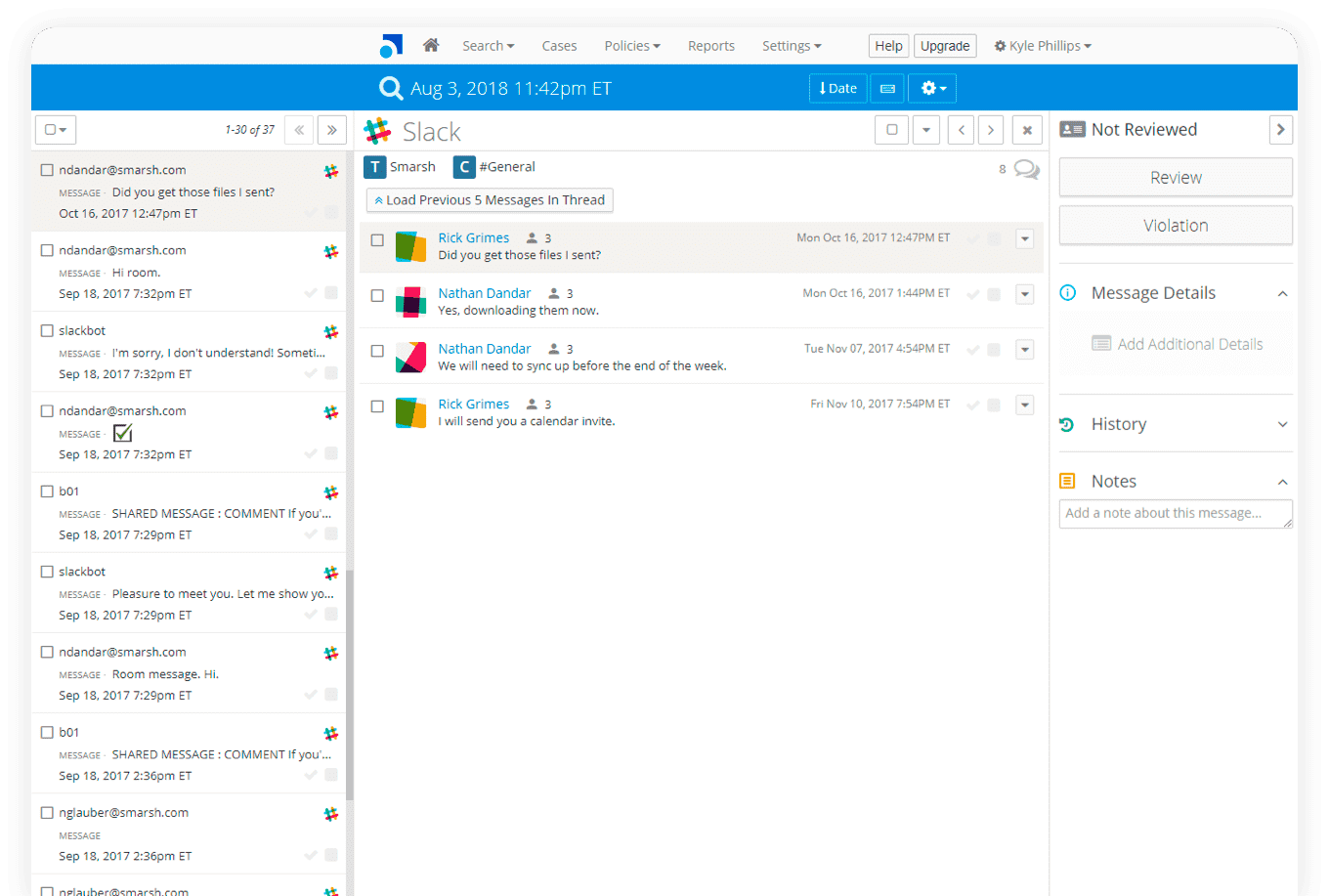Image resolution: width=1329 pixels, height=896 pixels.
Task: Select checkbox for 'Did you get those files' list item
Action: click(46, 170)
